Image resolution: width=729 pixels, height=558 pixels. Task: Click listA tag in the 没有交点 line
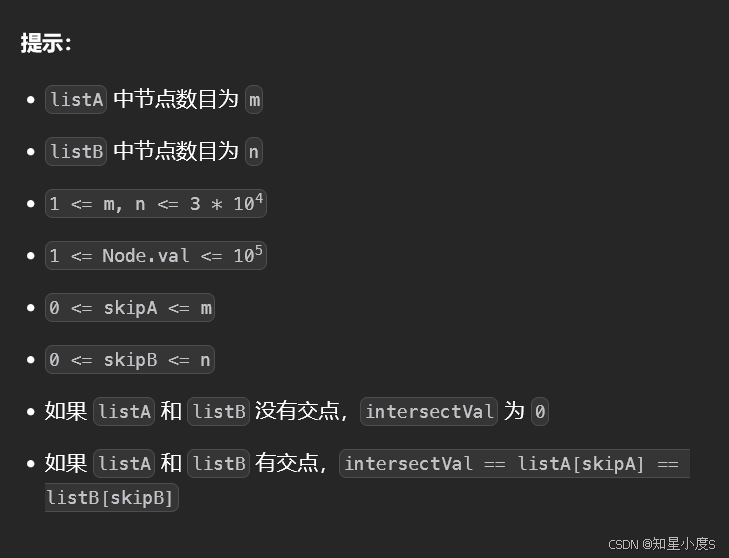(124, 412)
